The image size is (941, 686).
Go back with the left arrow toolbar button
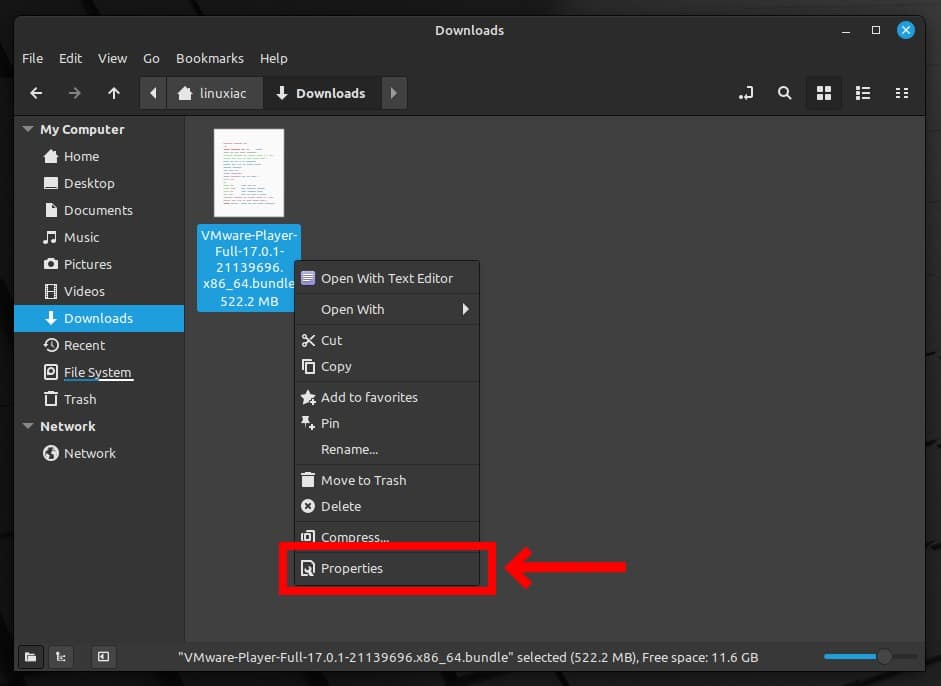click(x=36, y=93)
